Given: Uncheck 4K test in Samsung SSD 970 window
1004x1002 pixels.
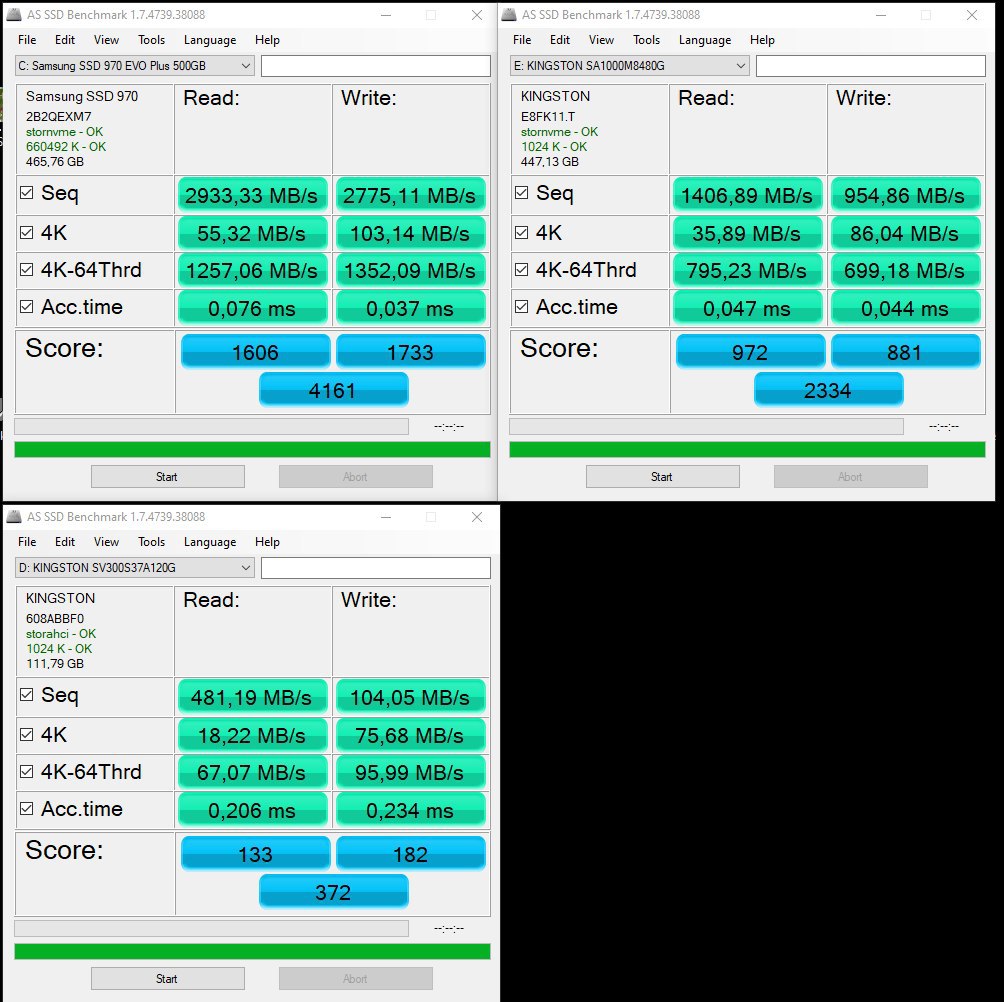Looking at the screenshot, I should point(26,232).
